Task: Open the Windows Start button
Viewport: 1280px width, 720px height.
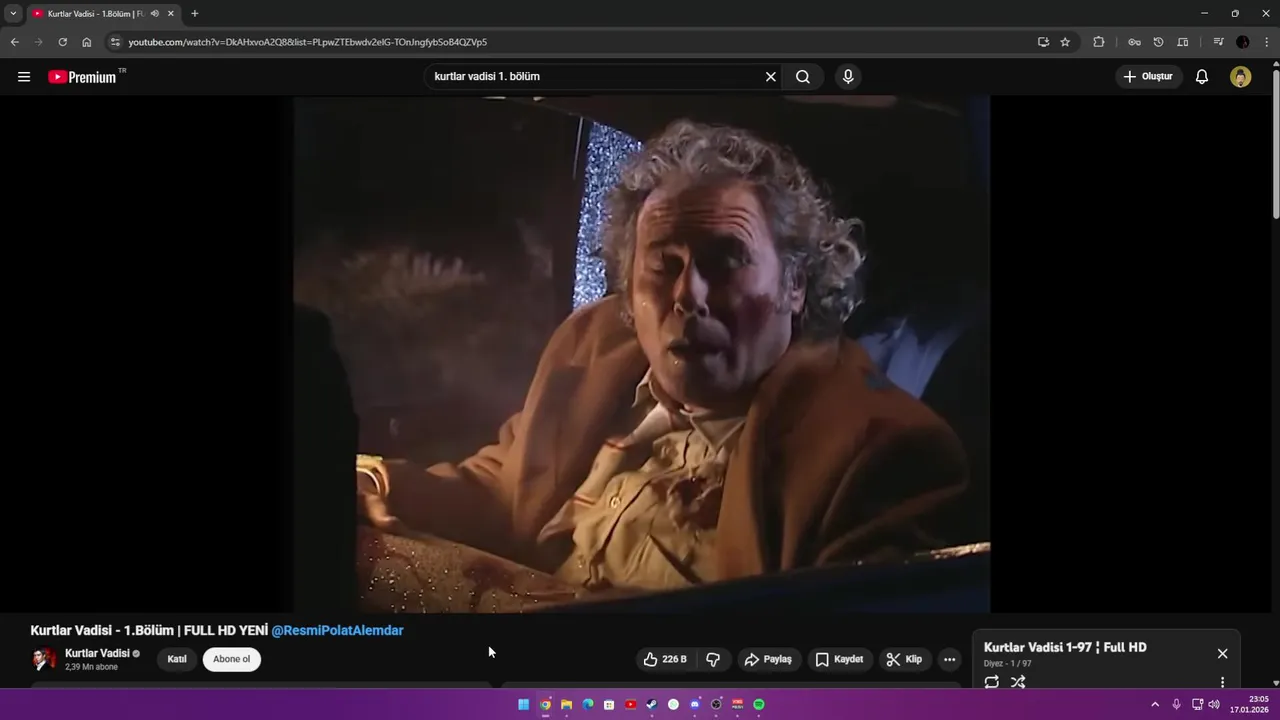Action: (524, 704)
